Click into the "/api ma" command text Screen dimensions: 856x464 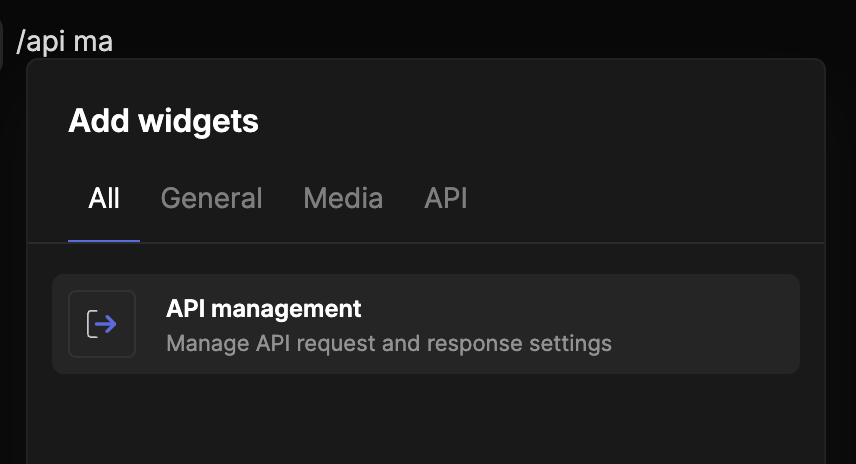(x=64, y=42)
